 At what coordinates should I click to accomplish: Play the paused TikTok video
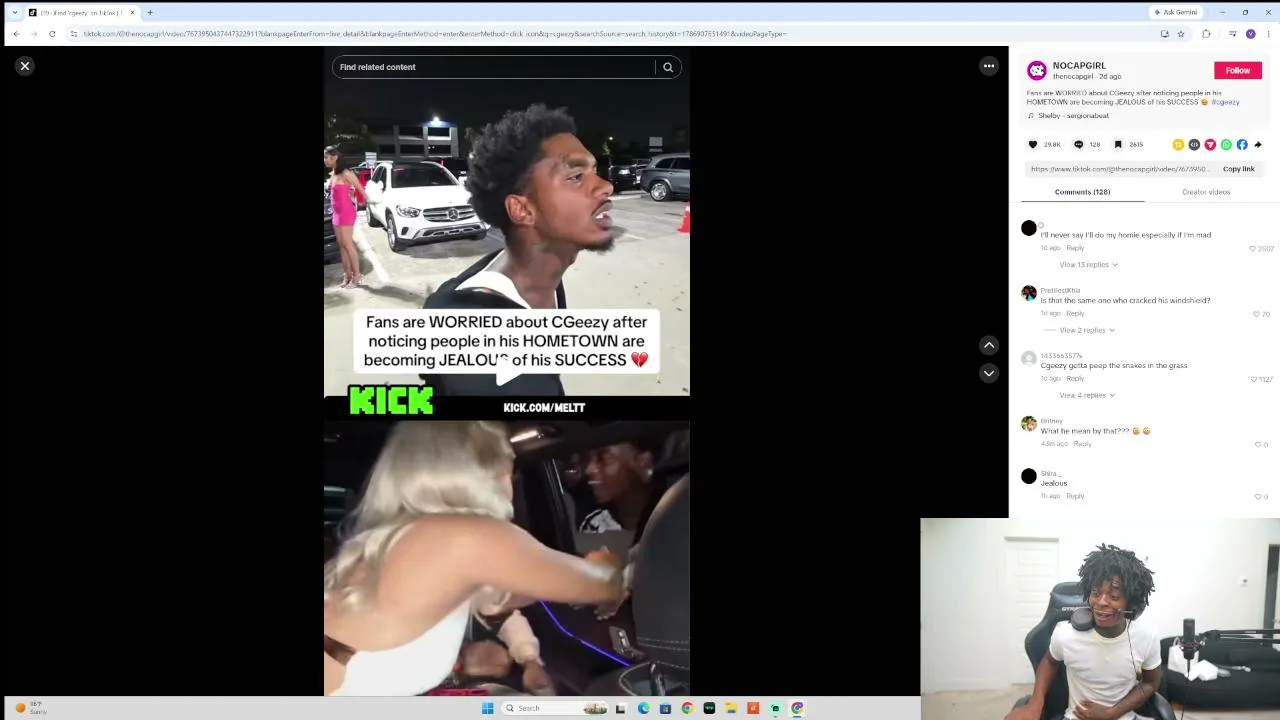[507, 372]
